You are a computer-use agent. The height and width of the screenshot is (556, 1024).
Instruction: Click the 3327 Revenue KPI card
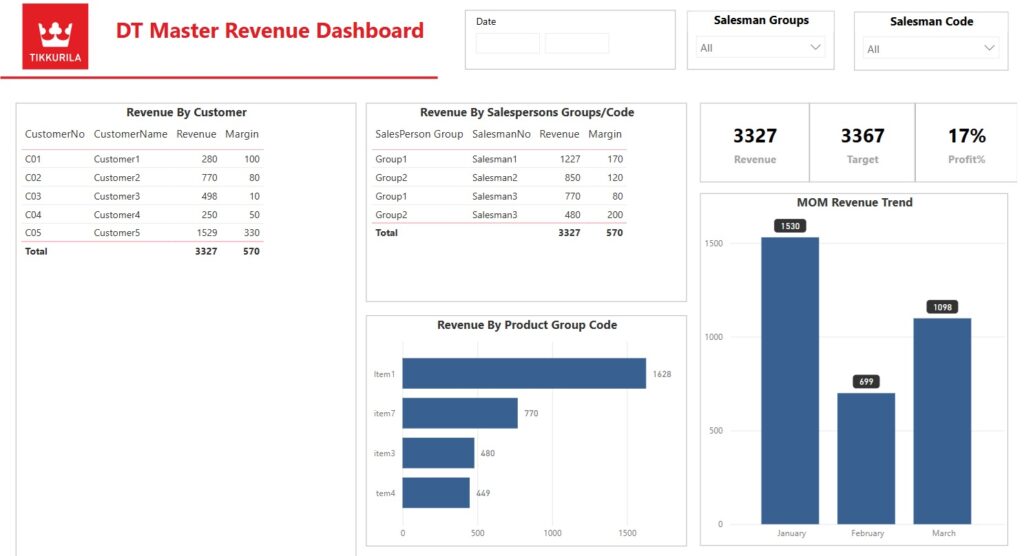coord(754,144)
